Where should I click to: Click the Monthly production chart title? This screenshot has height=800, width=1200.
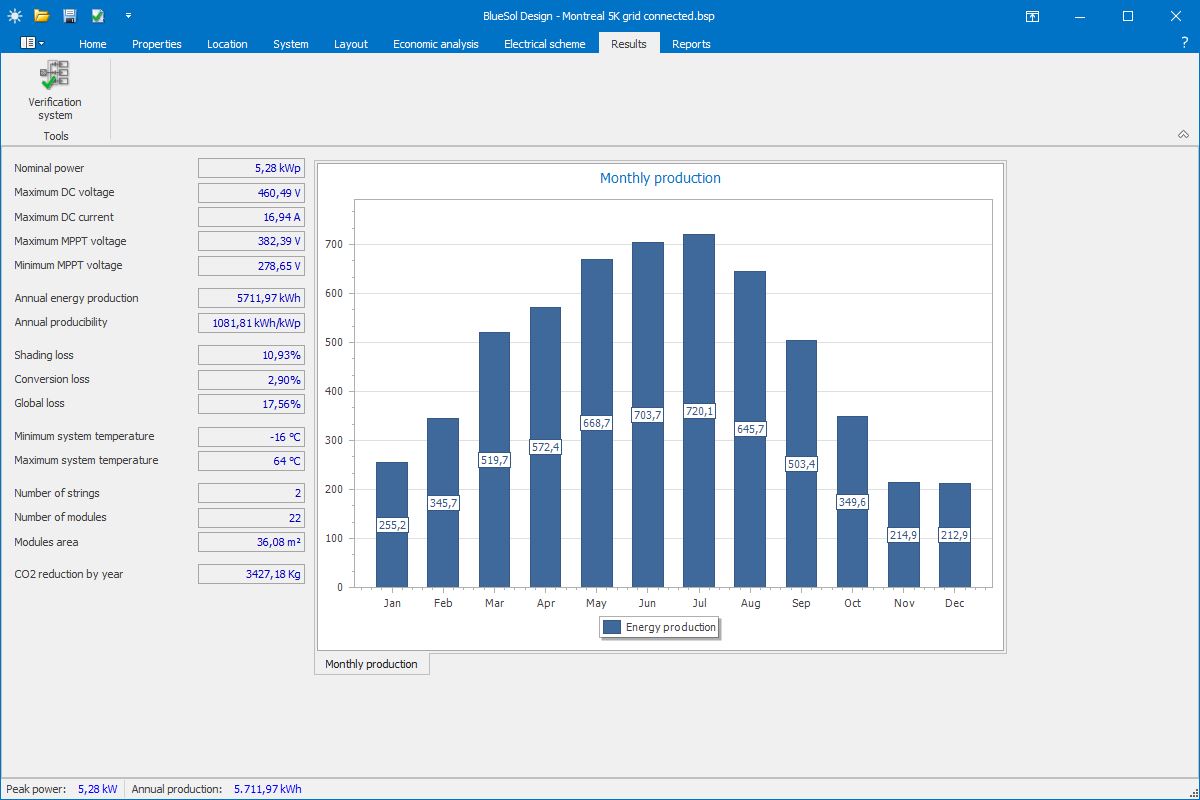[x=660, y=178]
